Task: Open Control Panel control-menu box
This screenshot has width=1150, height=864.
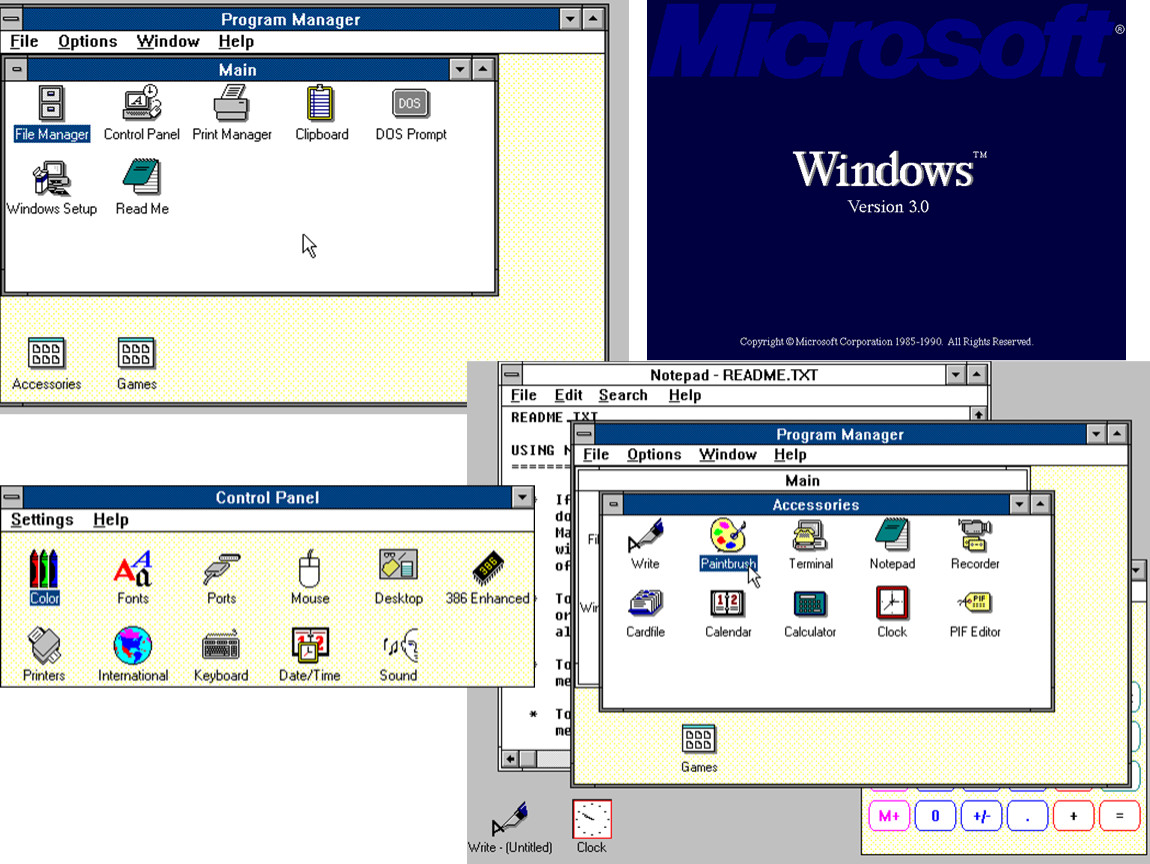Action: 11,497
